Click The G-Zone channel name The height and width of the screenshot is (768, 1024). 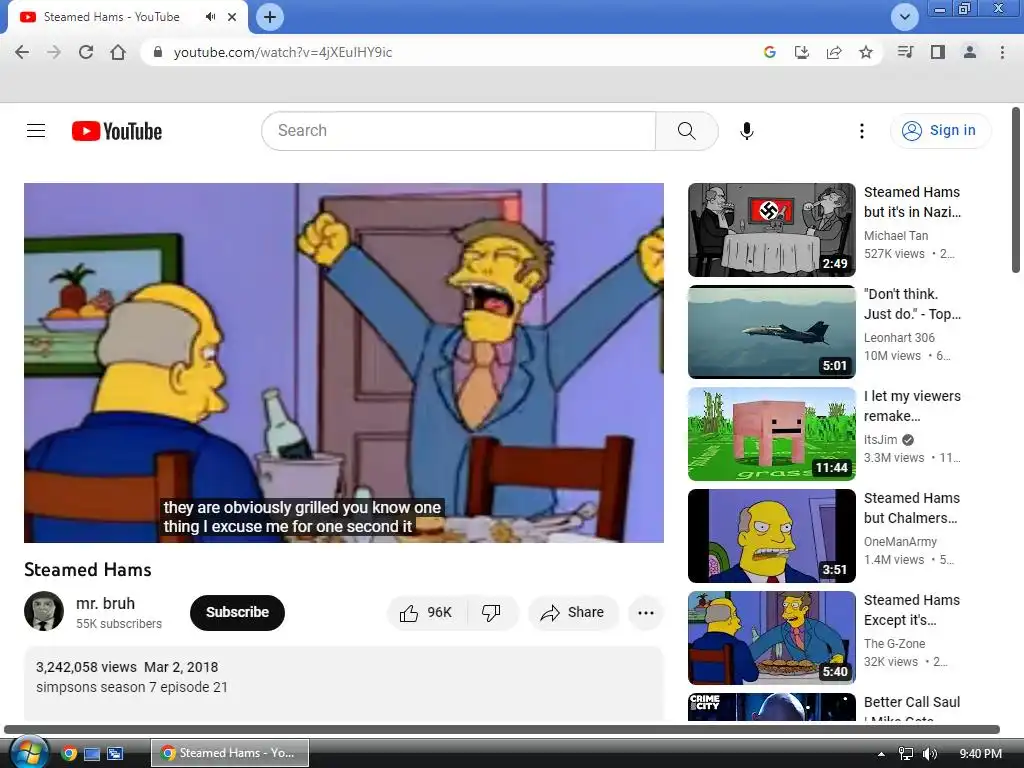[894, 643]
